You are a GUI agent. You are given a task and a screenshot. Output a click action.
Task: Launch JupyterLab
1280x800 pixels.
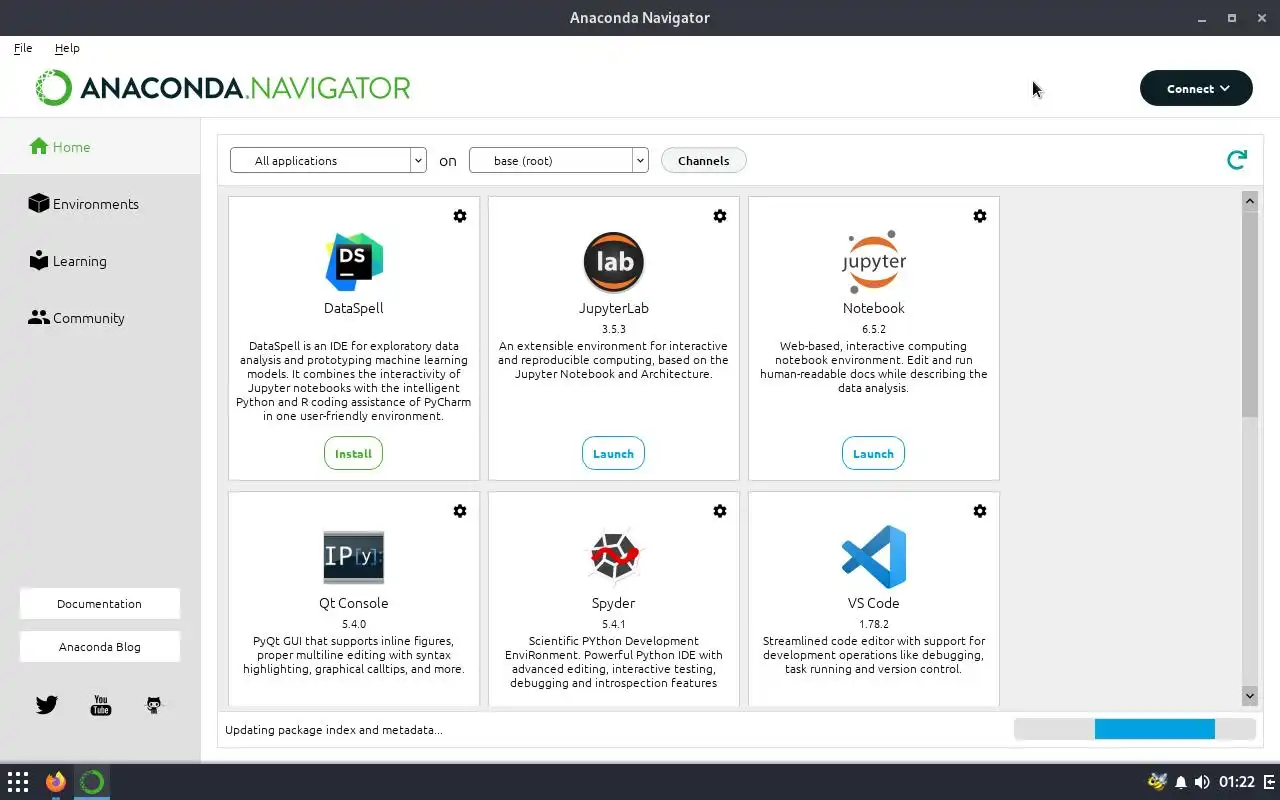pyautogui.click(x=613, y=453)
